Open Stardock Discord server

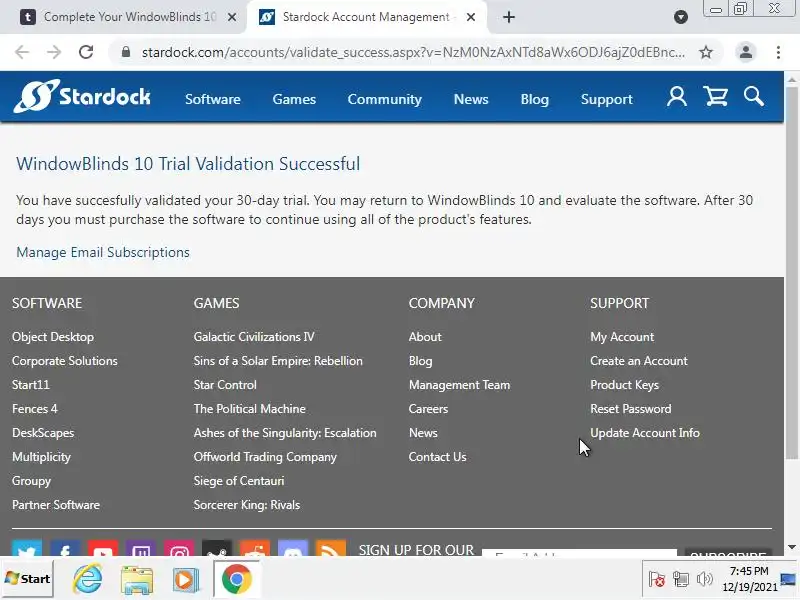click(293, 548)
